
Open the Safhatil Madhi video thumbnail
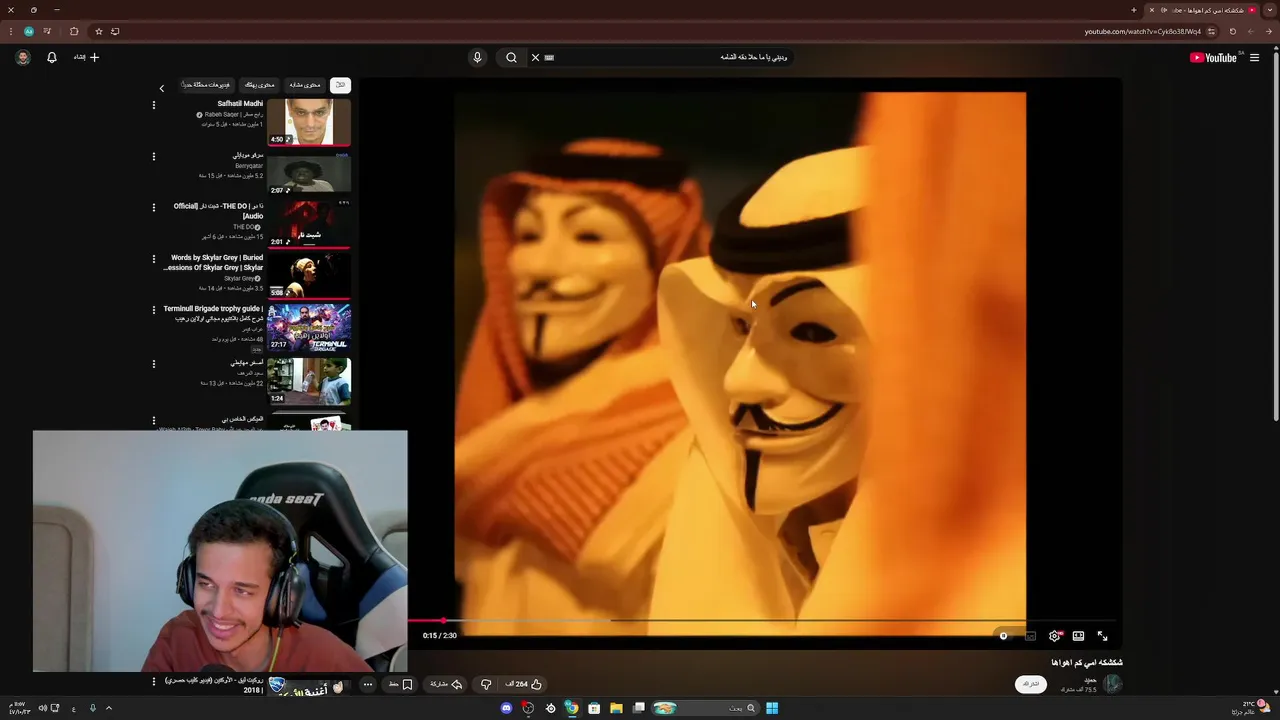pyautogui.click(x=309, y=122)
